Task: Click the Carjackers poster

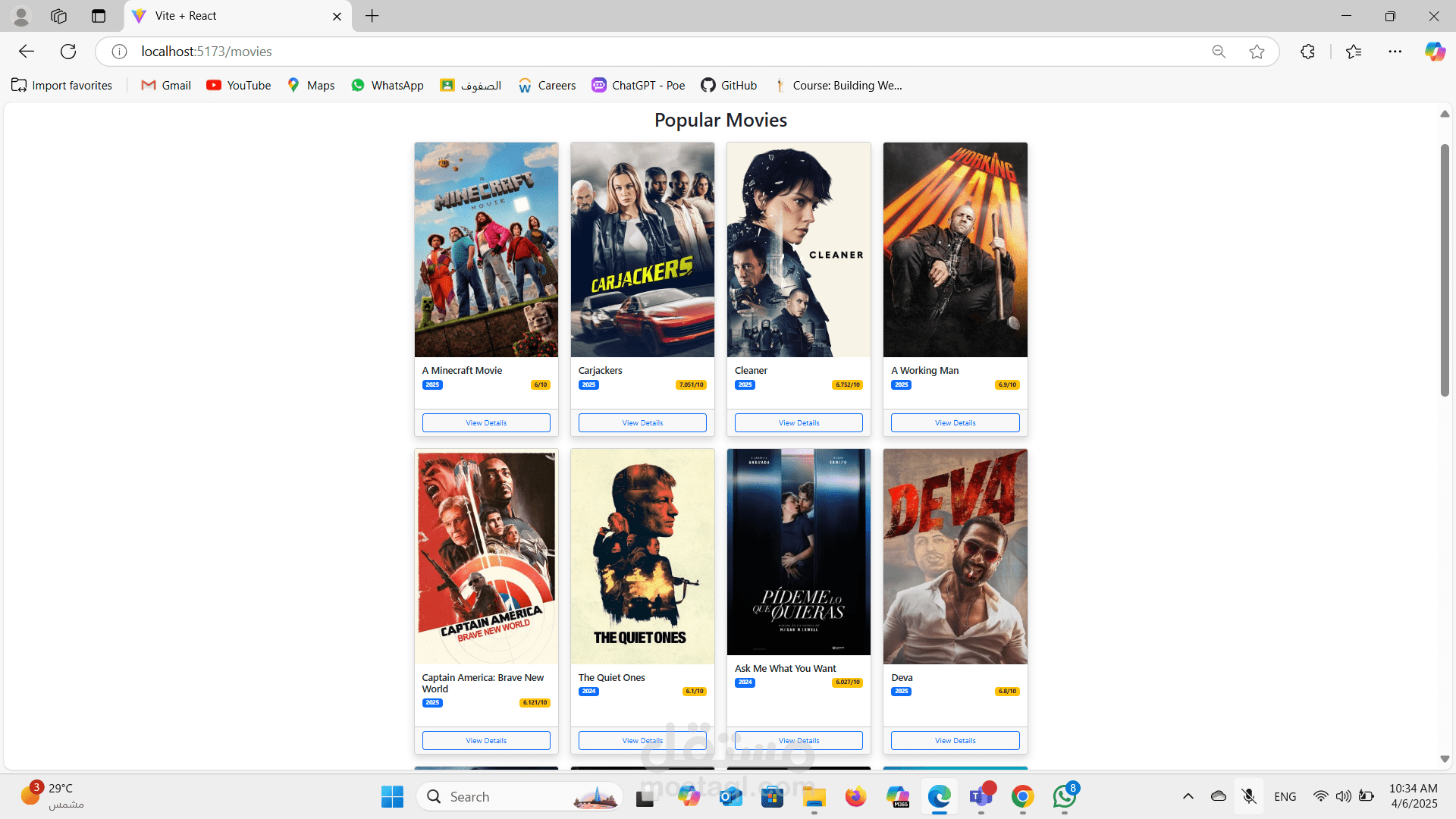Action: [x=642, y=249]
